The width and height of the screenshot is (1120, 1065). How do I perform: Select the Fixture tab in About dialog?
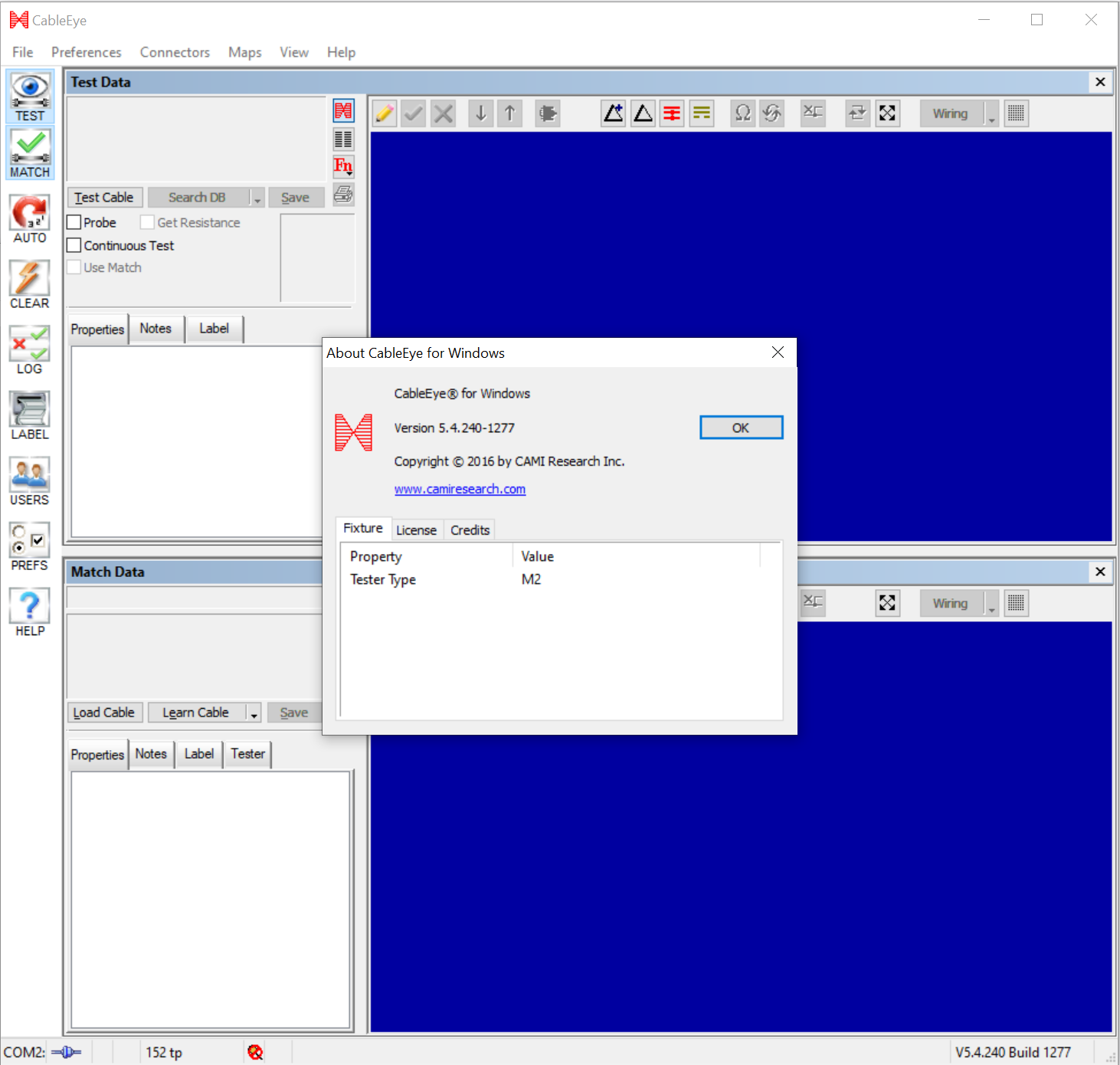363,529
